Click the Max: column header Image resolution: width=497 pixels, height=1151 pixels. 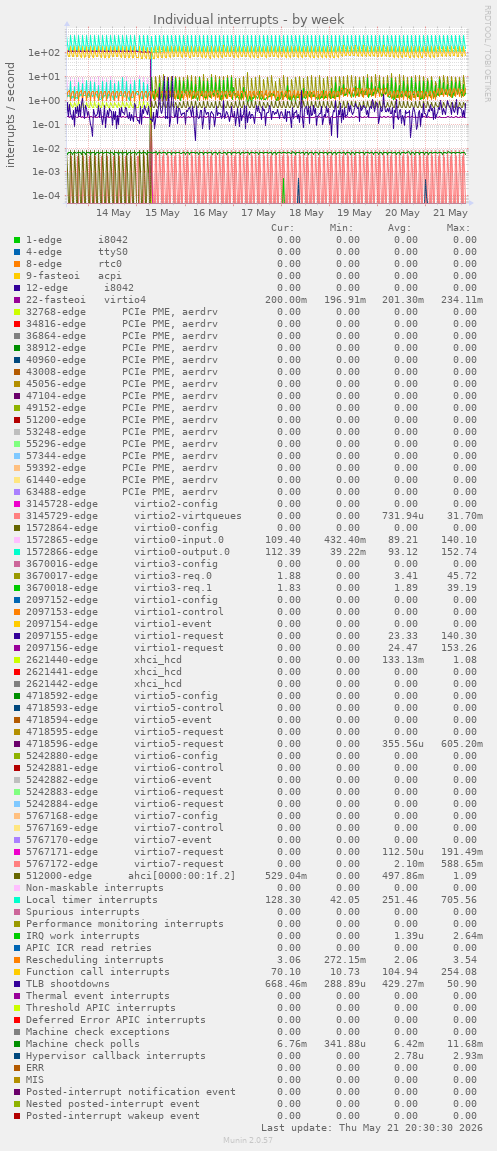[x=459, y=228]
